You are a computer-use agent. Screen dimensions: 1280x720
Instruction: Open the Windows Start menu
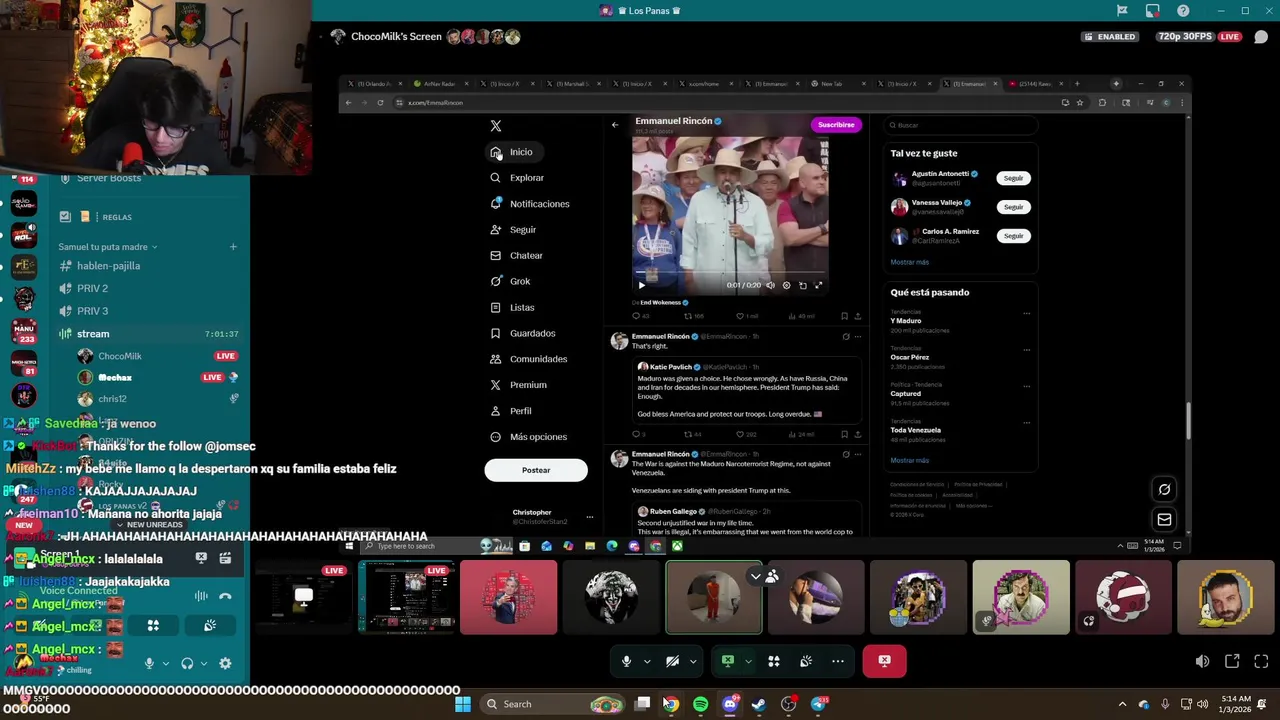point(462,704)
